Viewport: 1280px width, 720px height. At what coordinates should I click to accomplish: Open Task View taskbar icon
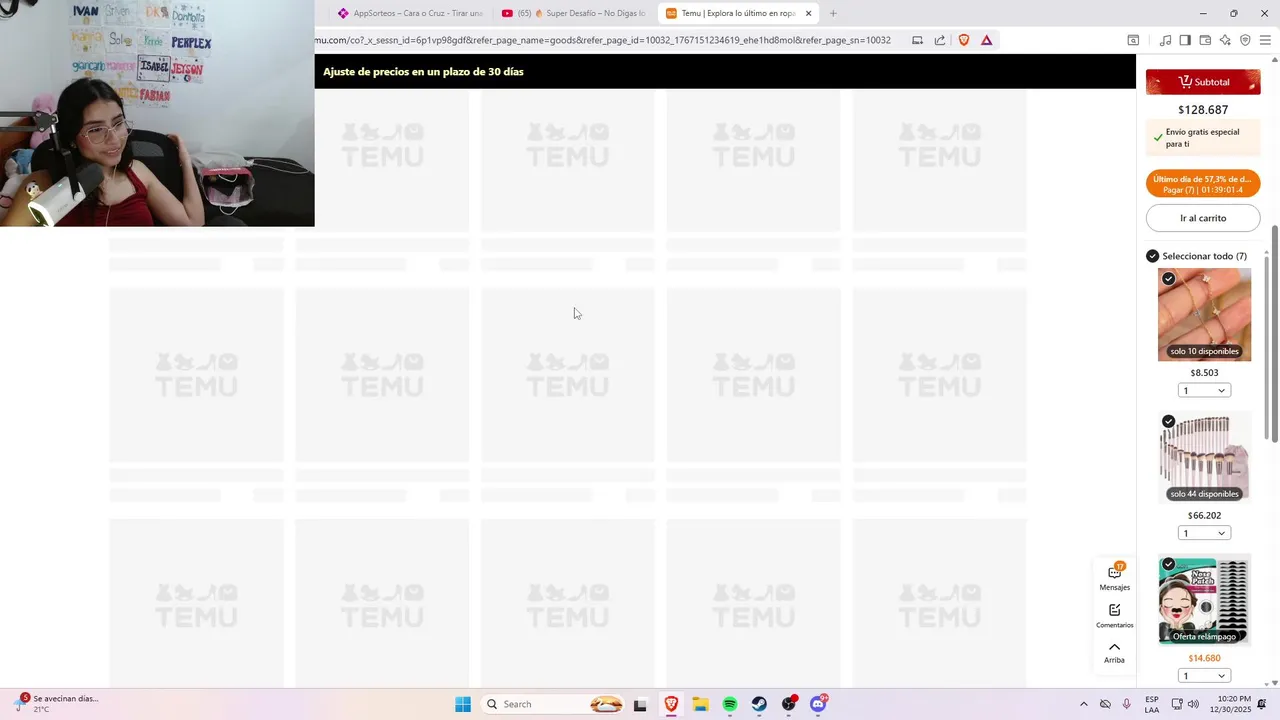point(641,704)
